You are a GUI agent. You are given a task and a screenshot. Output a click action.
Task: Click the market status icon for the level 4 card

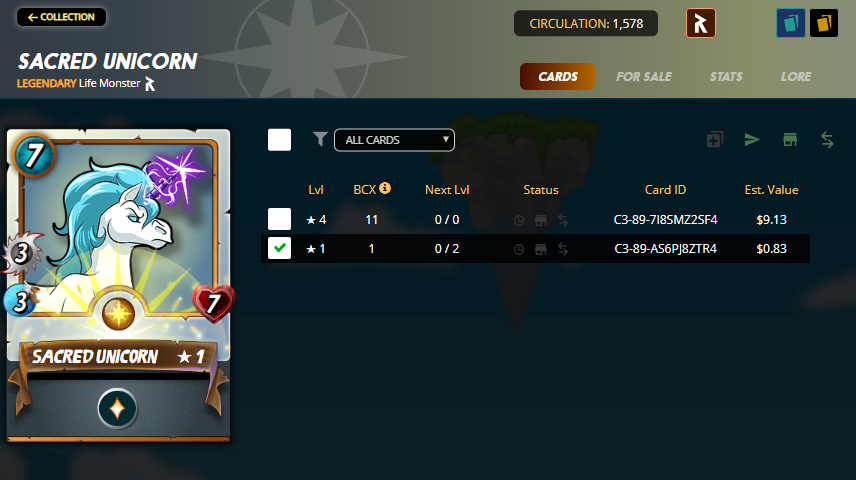point(540,220)
